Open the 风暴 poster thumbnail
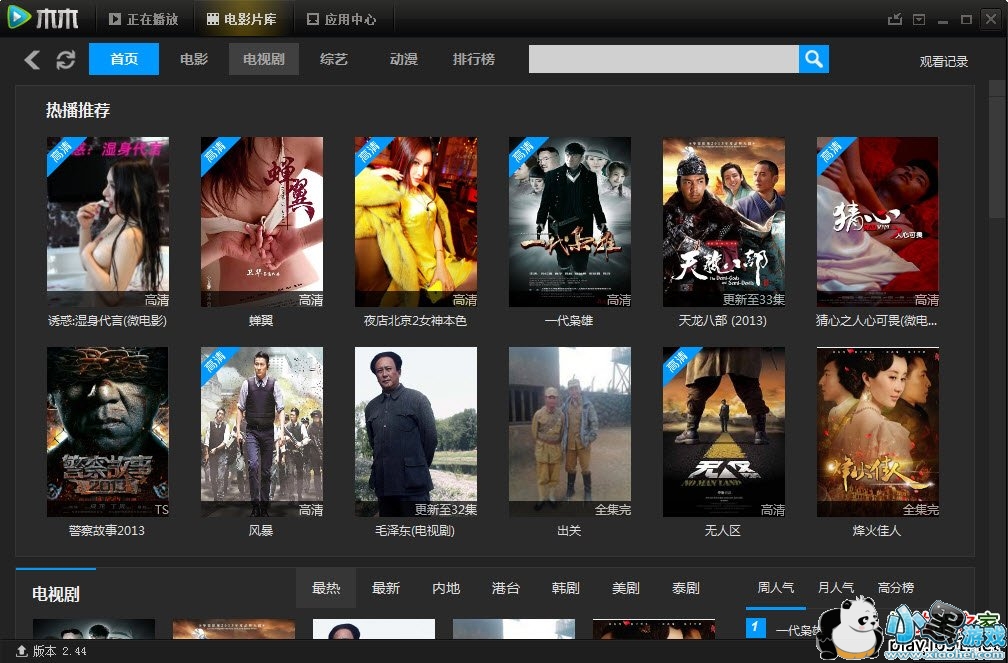 pos(262,432)
